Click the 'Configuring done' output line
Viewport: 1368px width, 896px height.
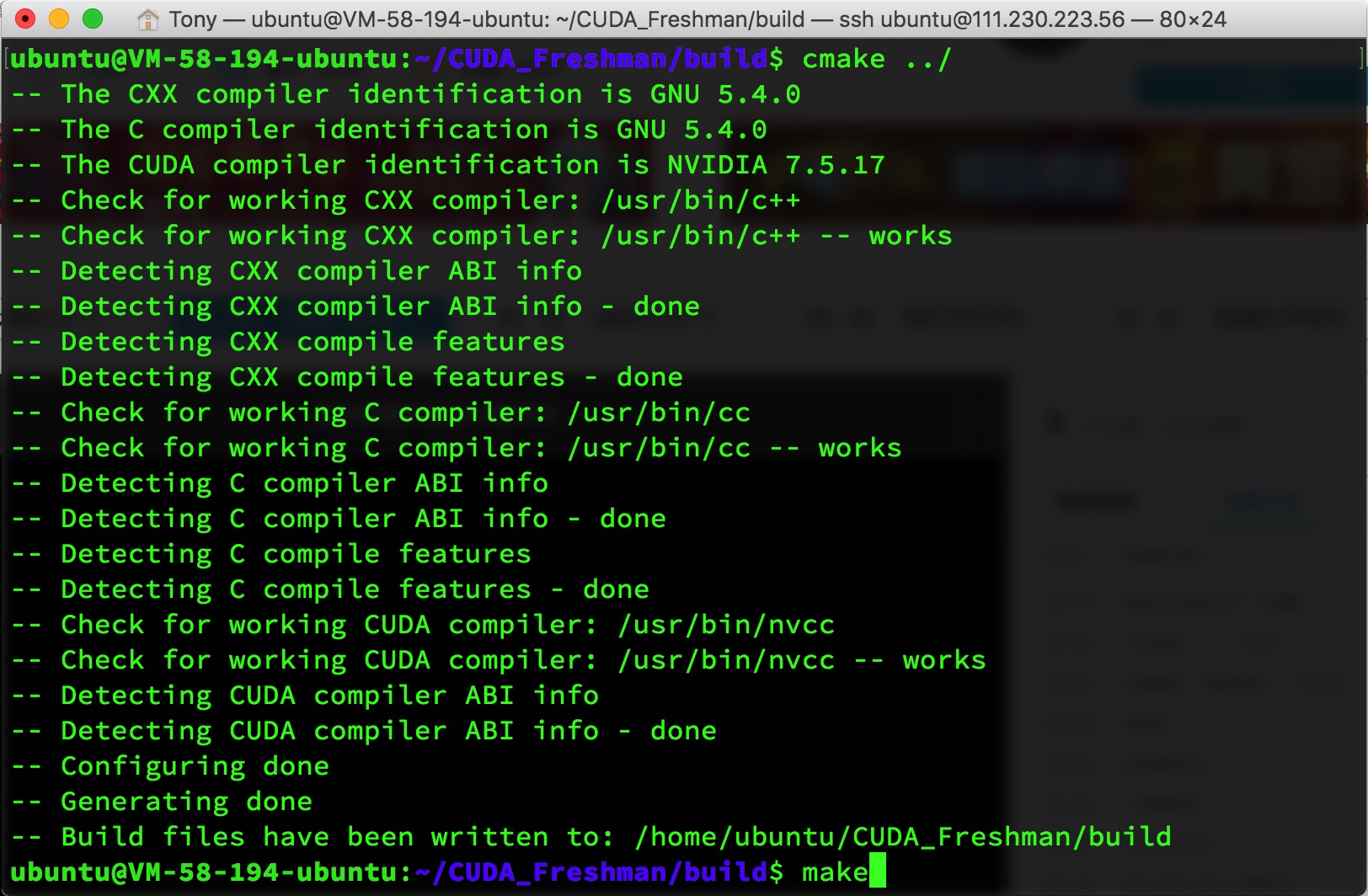pyautogui.click(x=194, y=766)
